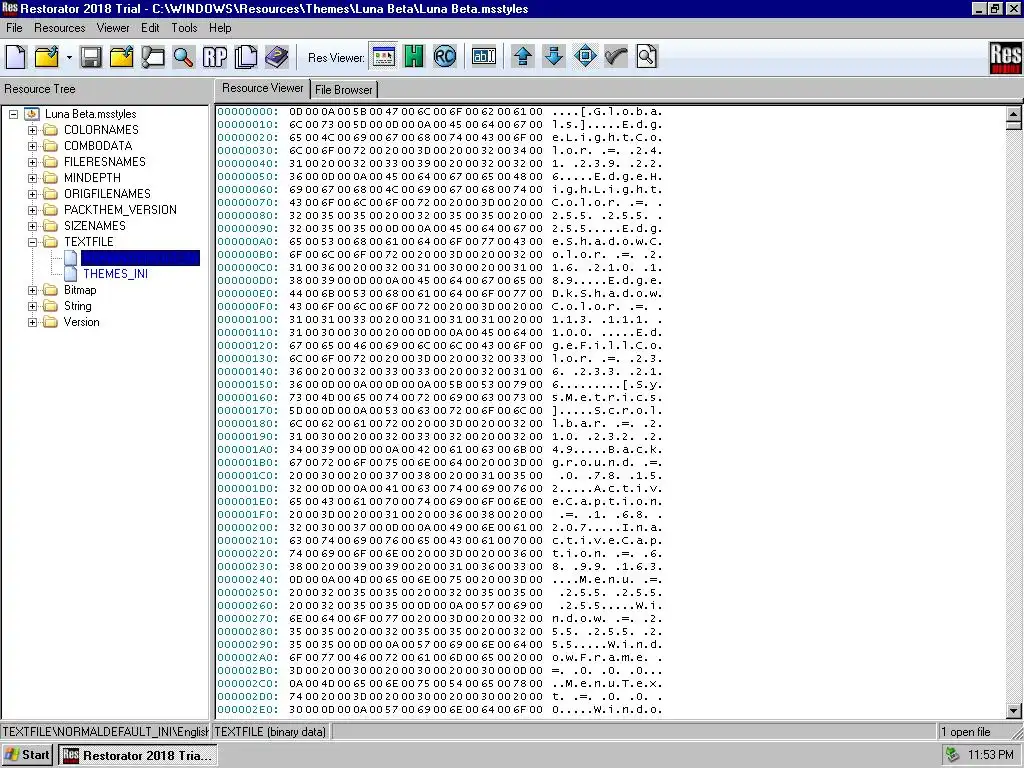This screenshot has height=768, width=1024.
Task: Select the Bitmap tree label
Action: (x=80, y=290)
